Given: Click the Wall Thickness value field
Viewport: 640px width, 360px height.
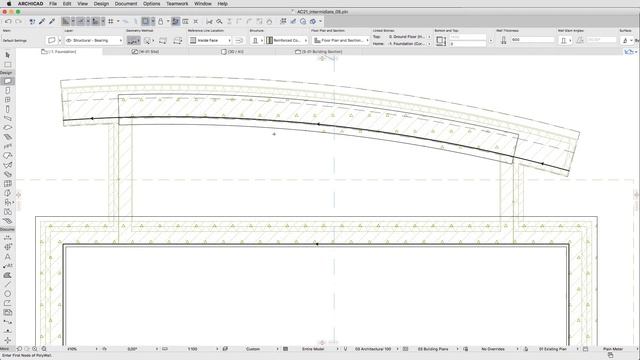Looking at the screenshot, I should point(532,40).
